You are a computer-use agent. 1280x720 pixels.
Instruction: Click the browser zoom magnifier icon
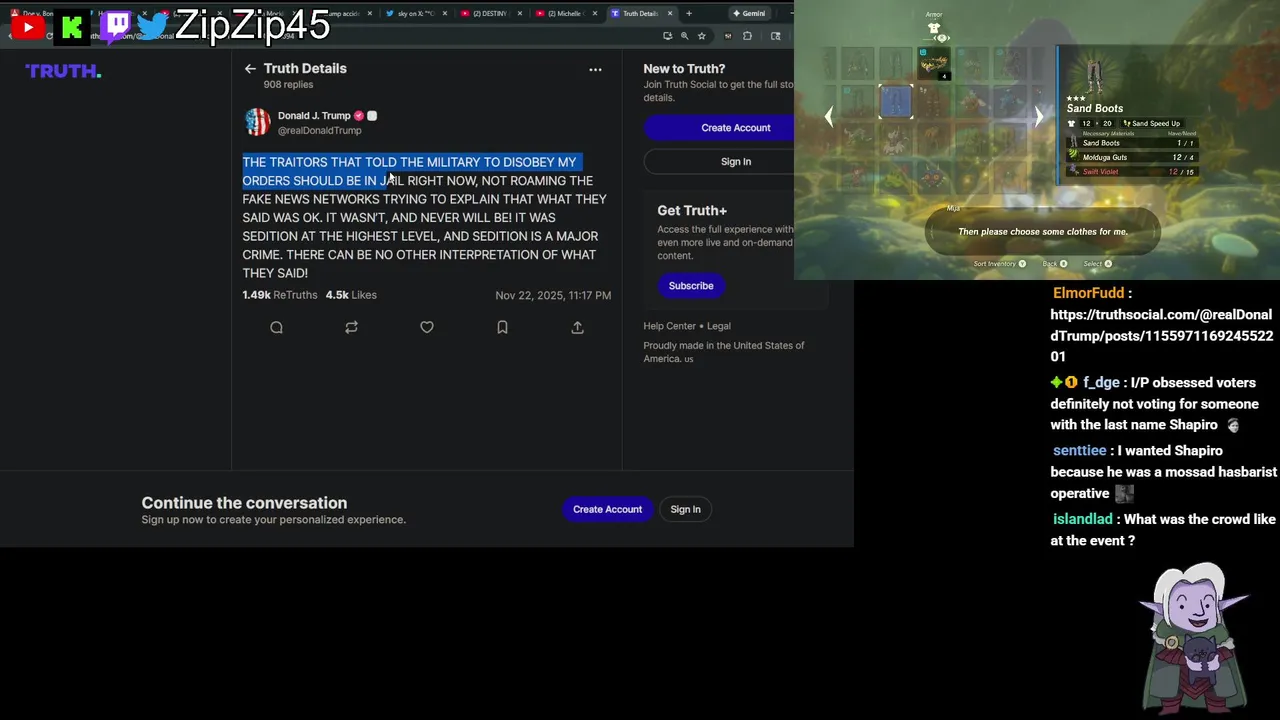[684, 36]
